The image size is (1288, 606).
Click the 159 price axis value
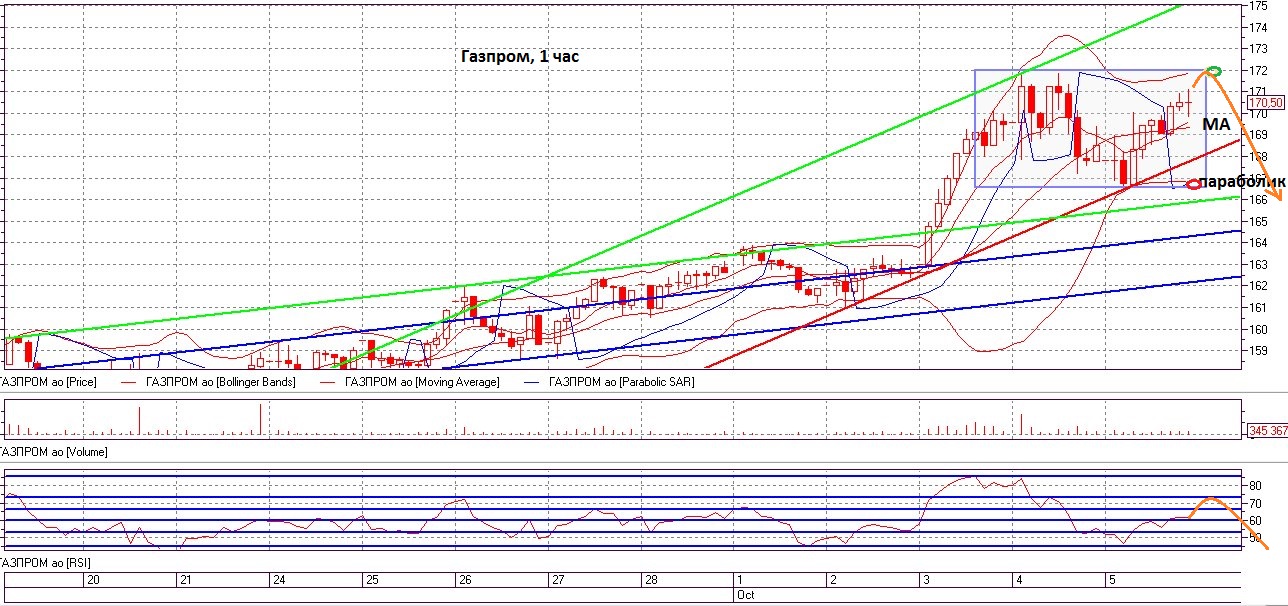[x=1258, y=351]
